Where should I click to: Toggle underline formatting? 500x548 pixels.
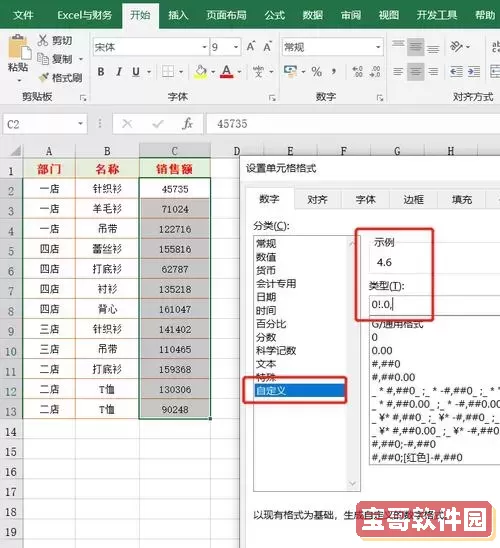(x=136, y=72)
